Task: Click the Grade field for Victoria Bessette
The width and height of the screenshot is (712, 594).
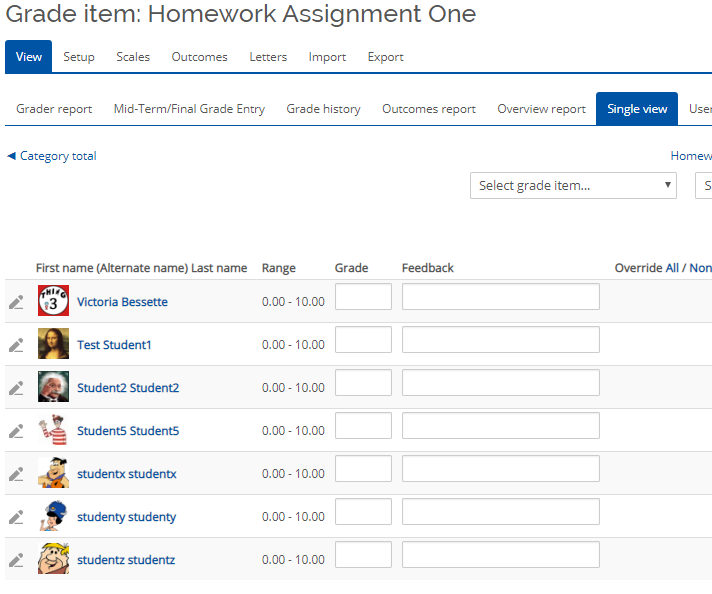Action: (x=363, y=297)
